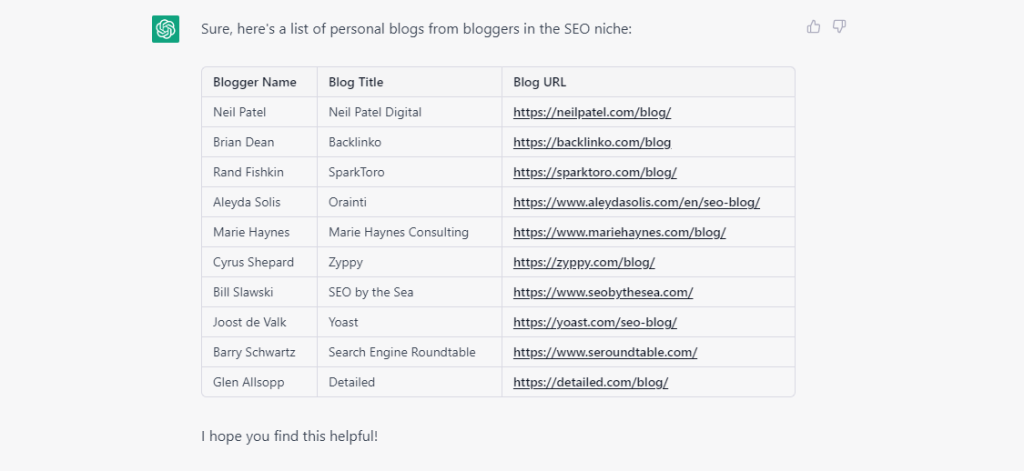Follow the mariehaynes.com/blog link

[x=619, y=233]
